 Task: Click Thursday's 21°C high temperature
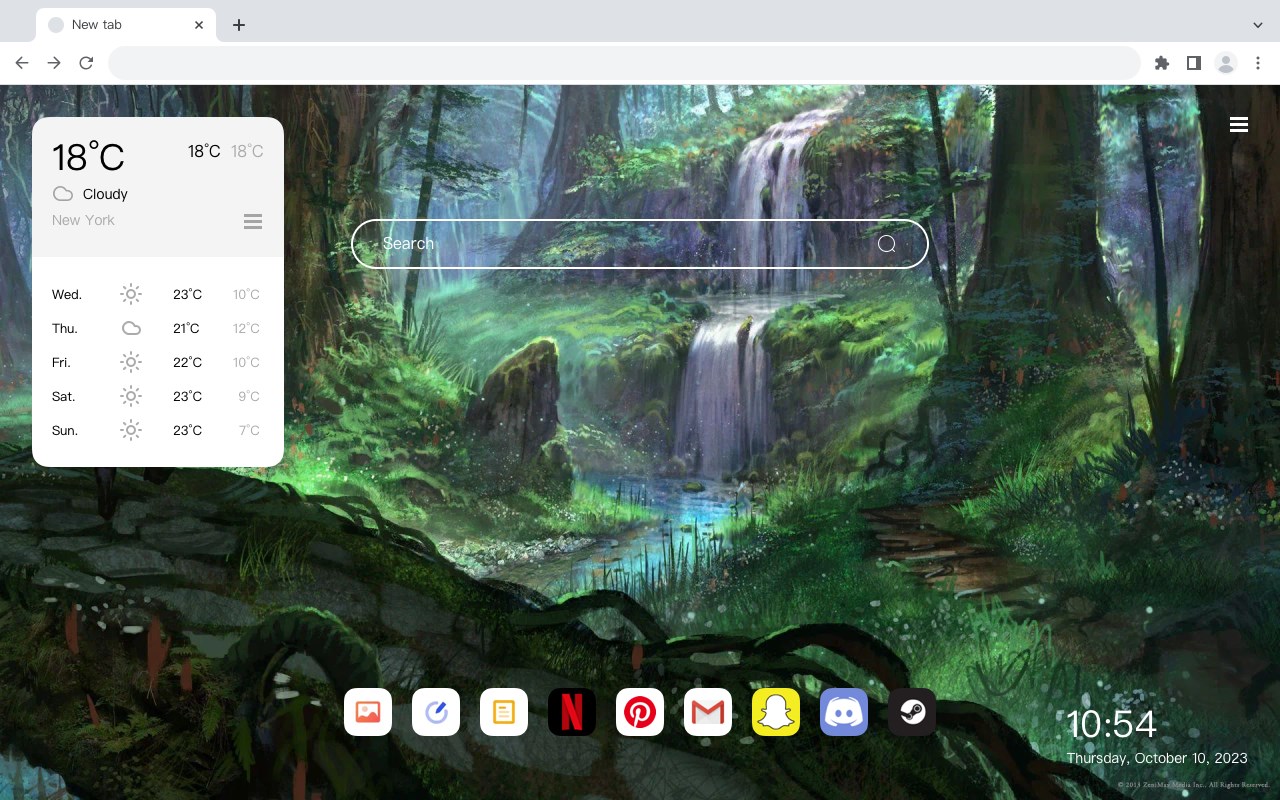tap(187, 328)
